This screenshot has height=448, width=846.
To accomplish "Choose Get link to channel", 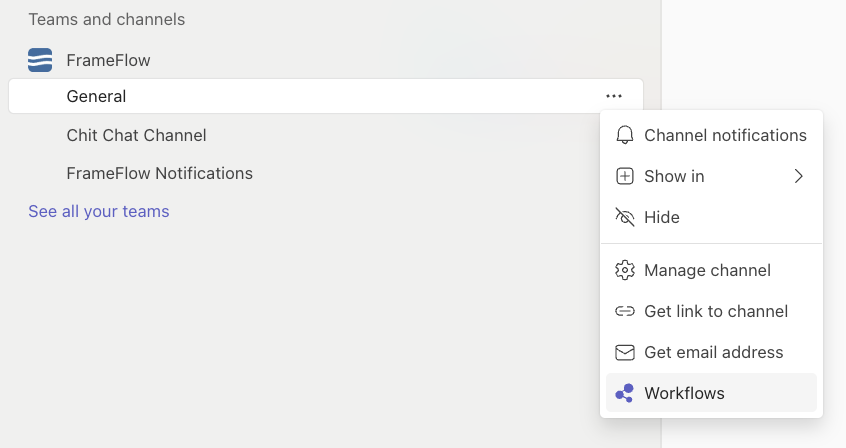I will point(711,311).
